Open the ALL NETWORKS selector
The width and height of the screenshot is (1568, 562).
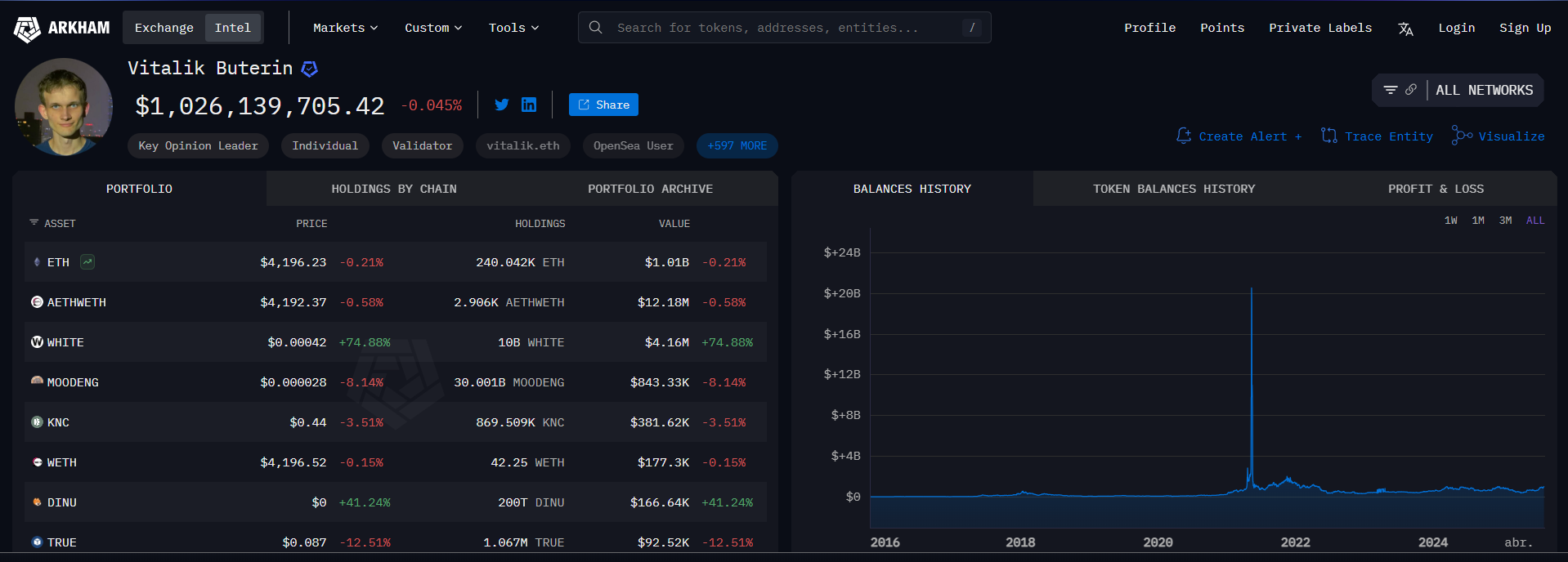[x=1485, y=90]
